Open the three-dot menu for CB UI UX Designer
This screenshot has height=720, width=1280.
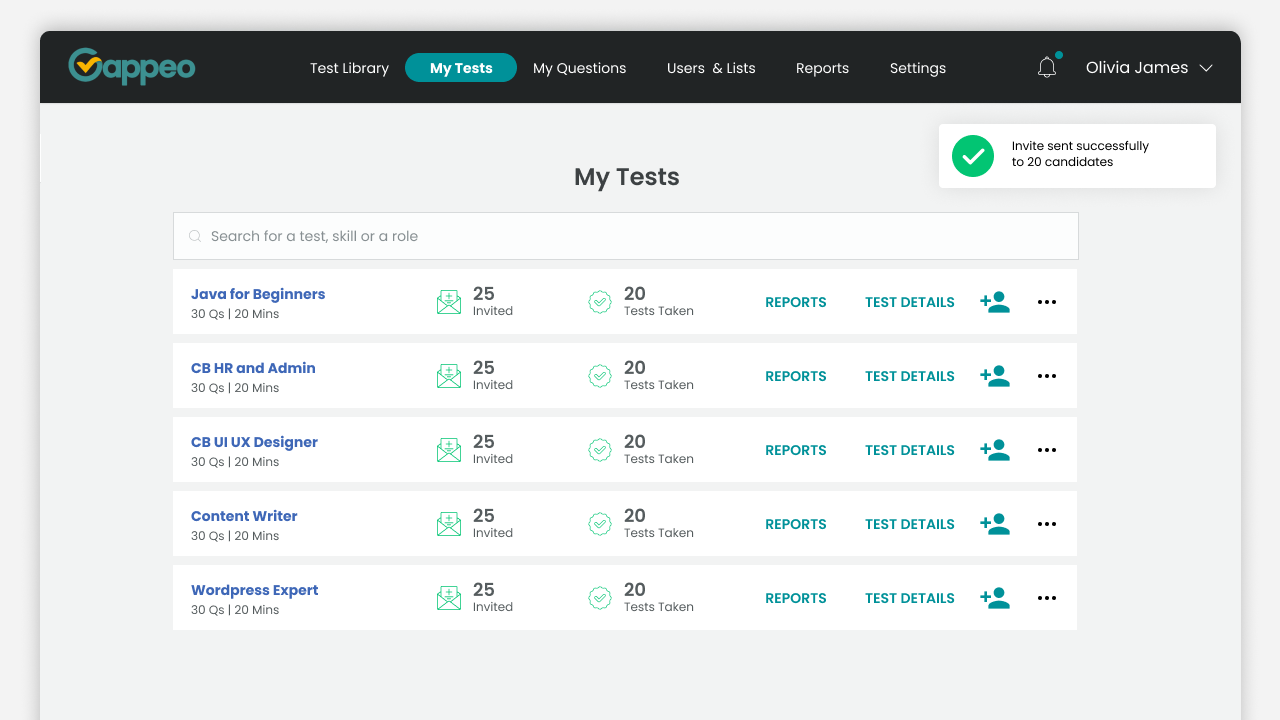pos(1046,449)
